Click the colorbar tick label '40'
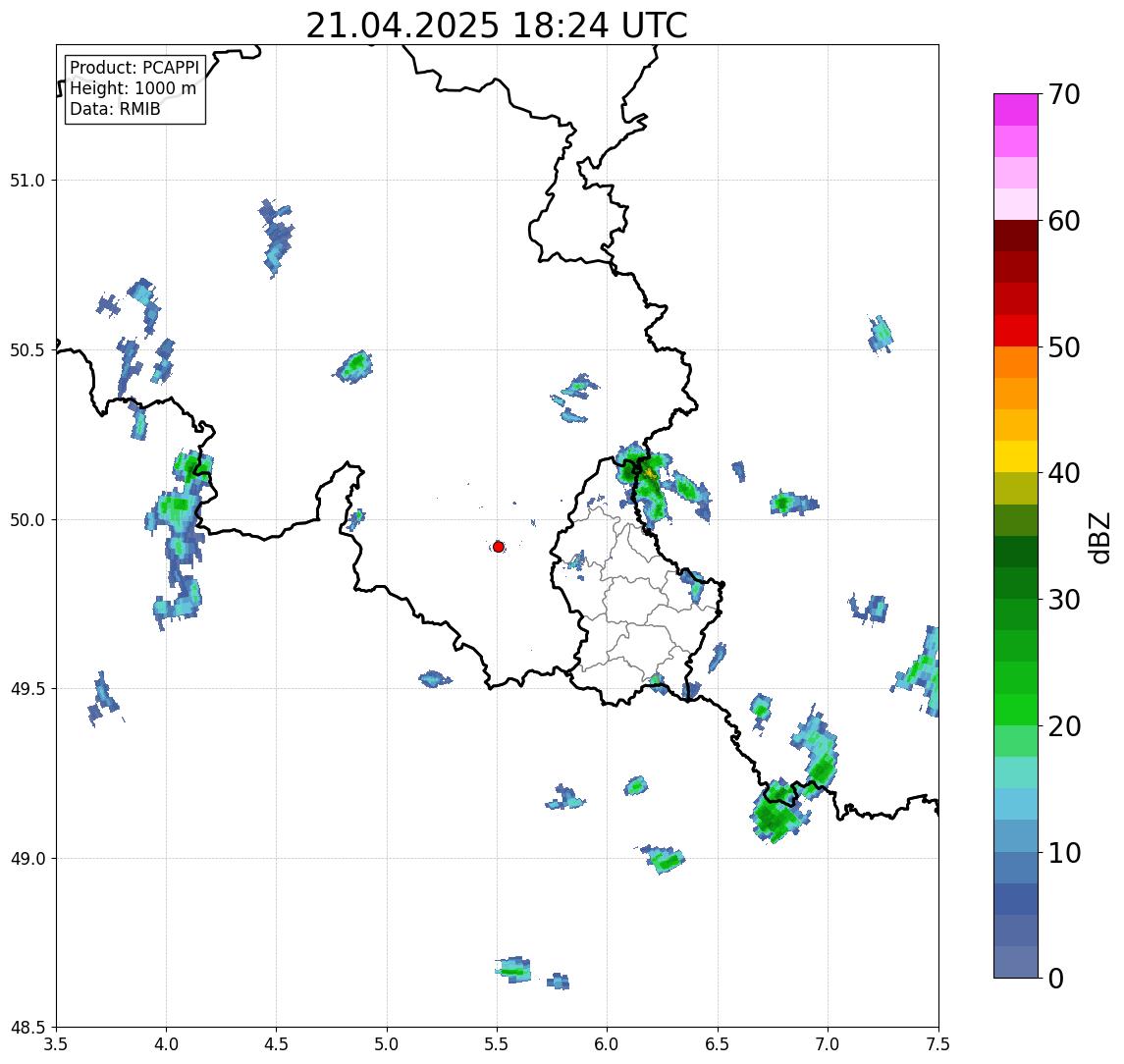The width and height of the screenshot is (1124, 1064). pyautogui.click(x=1064, y=473)
